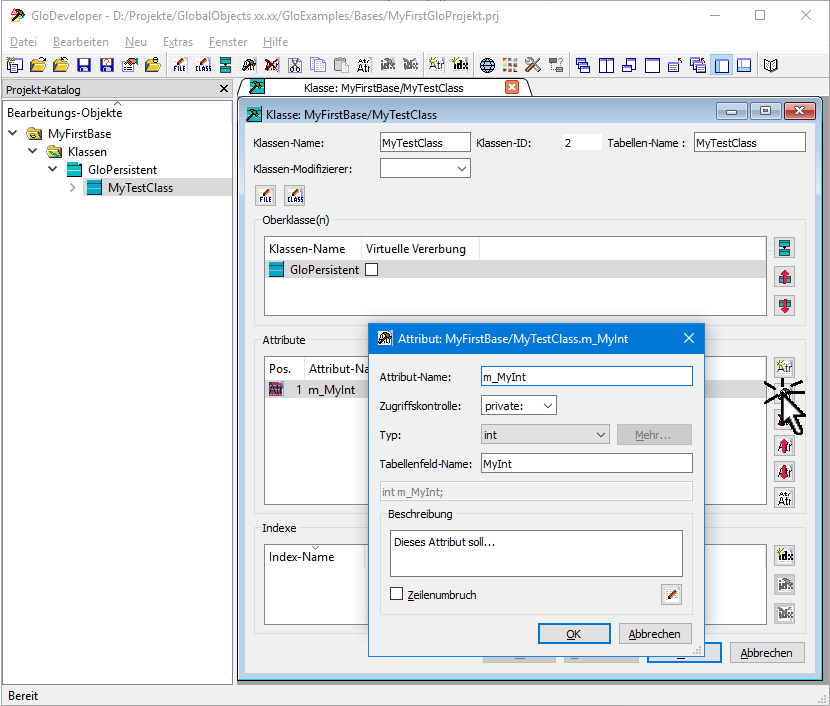Open the Typ dropdown showing int
Viewport: 830px width, 706px height.
(545, 435)
